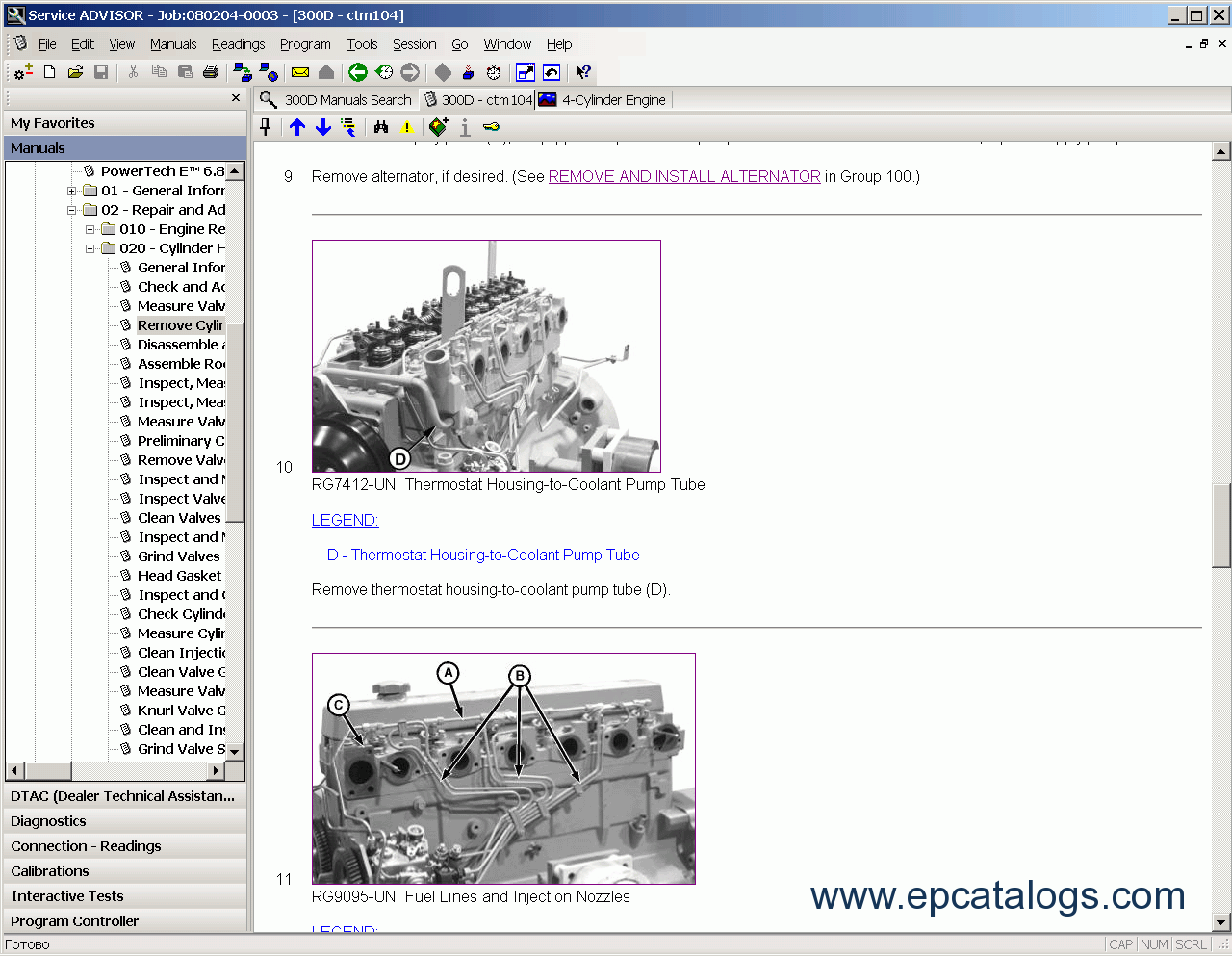Go back using green left arrow

(x=358, y=72)
